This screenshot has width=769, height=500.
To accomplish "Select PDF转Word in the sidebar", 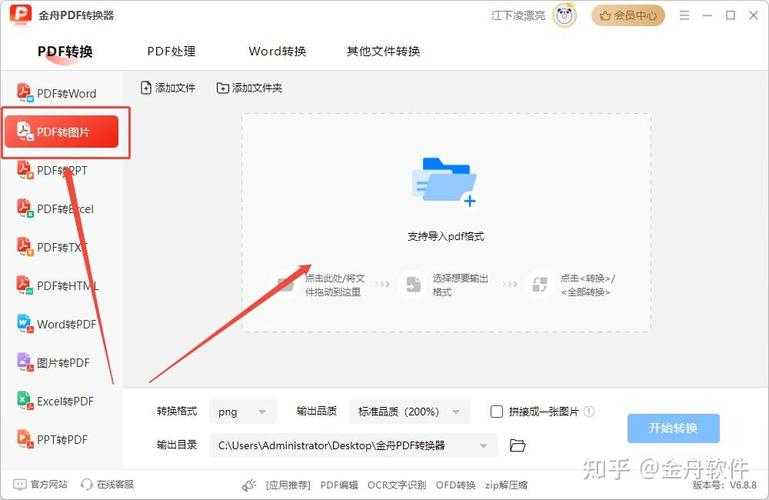I will pyautogui.click(x=60, y=93).
